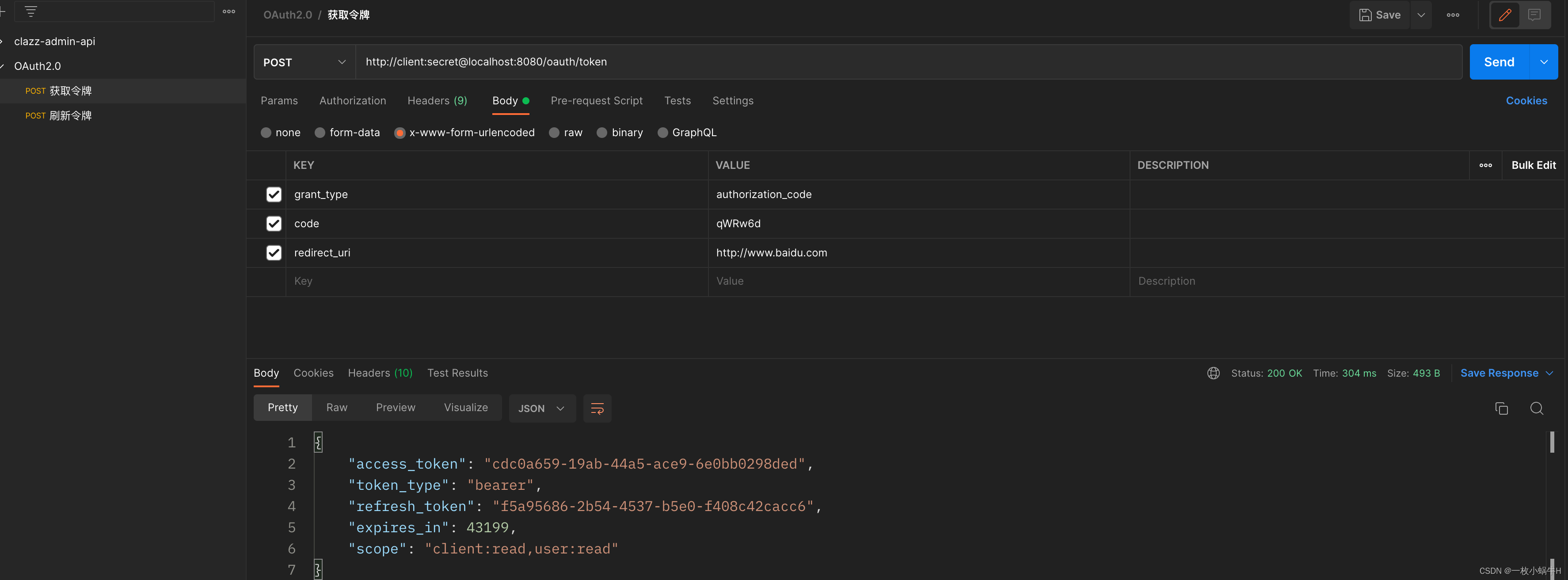Uncheck the redirect_uri parameter
The width and height of the screenshot is (1568, 580).
click(x=274, y=253)
